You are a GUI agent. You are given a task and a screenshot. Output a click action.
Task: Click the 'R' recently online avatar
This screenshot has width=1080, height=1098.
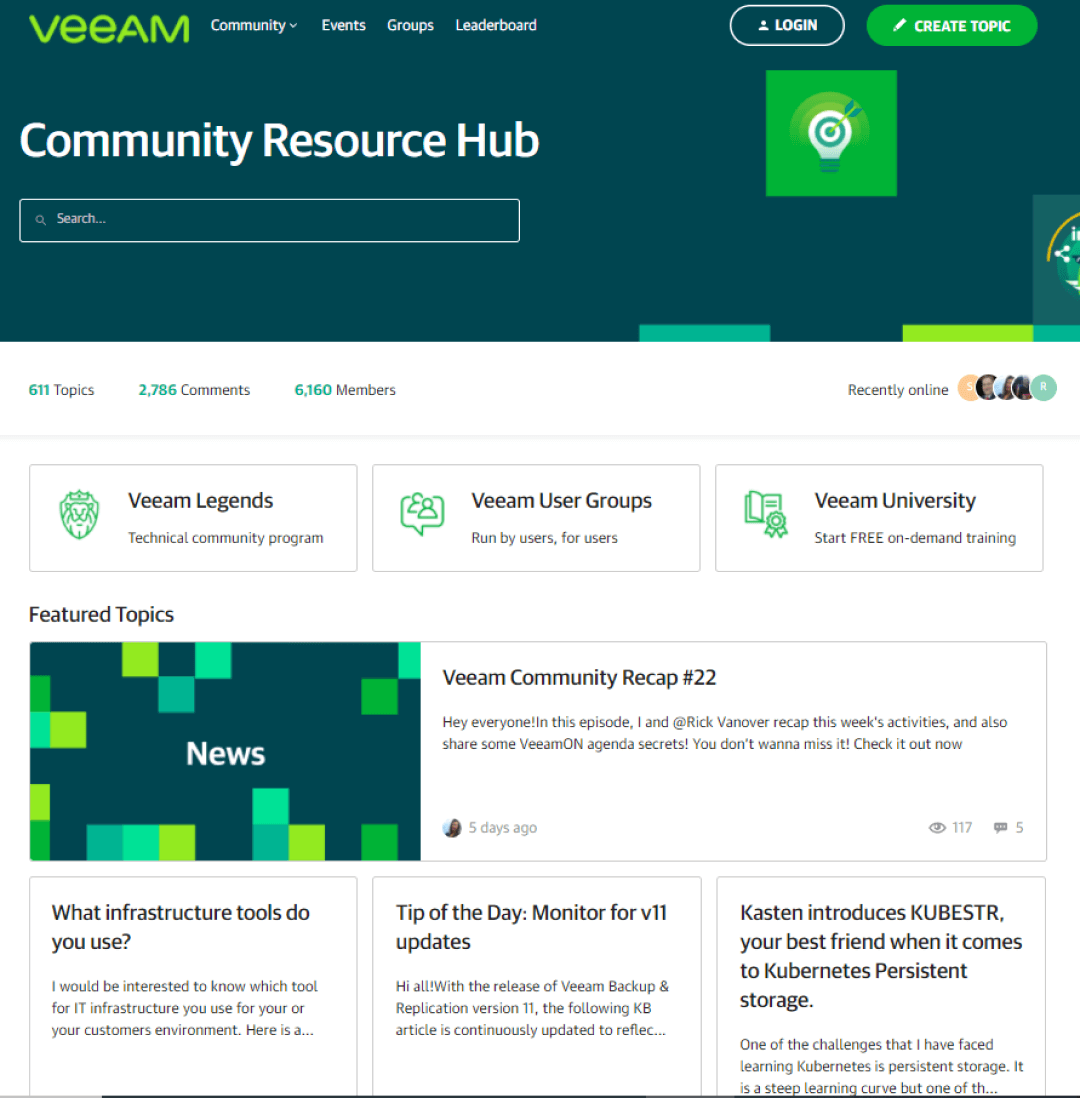1044,388
